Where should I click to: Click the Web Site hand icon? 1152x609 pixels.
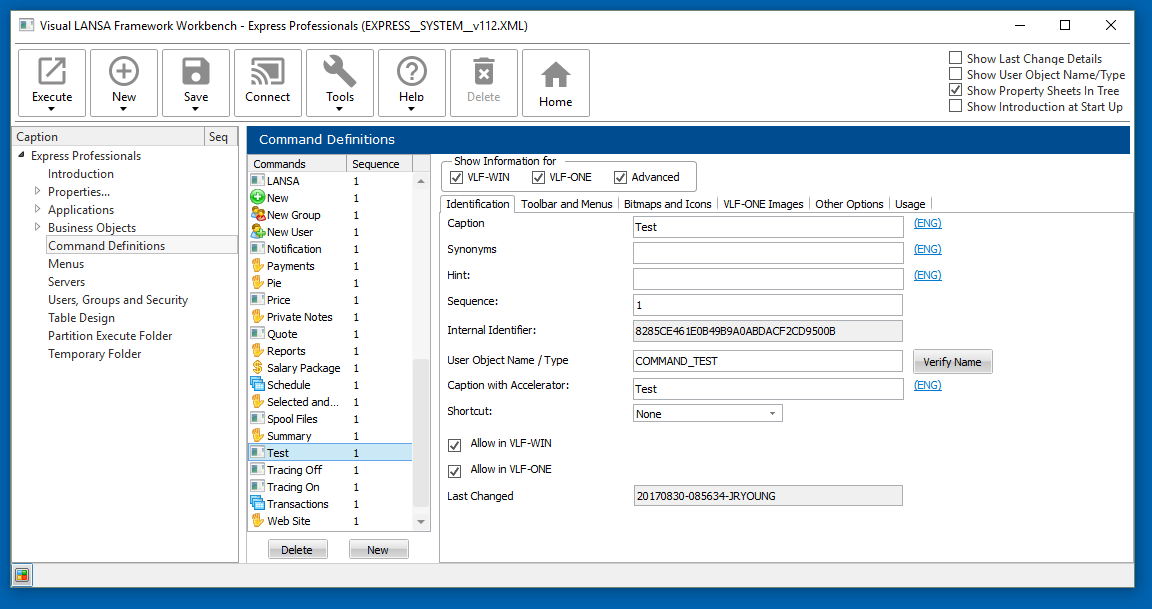click(257, 520)
